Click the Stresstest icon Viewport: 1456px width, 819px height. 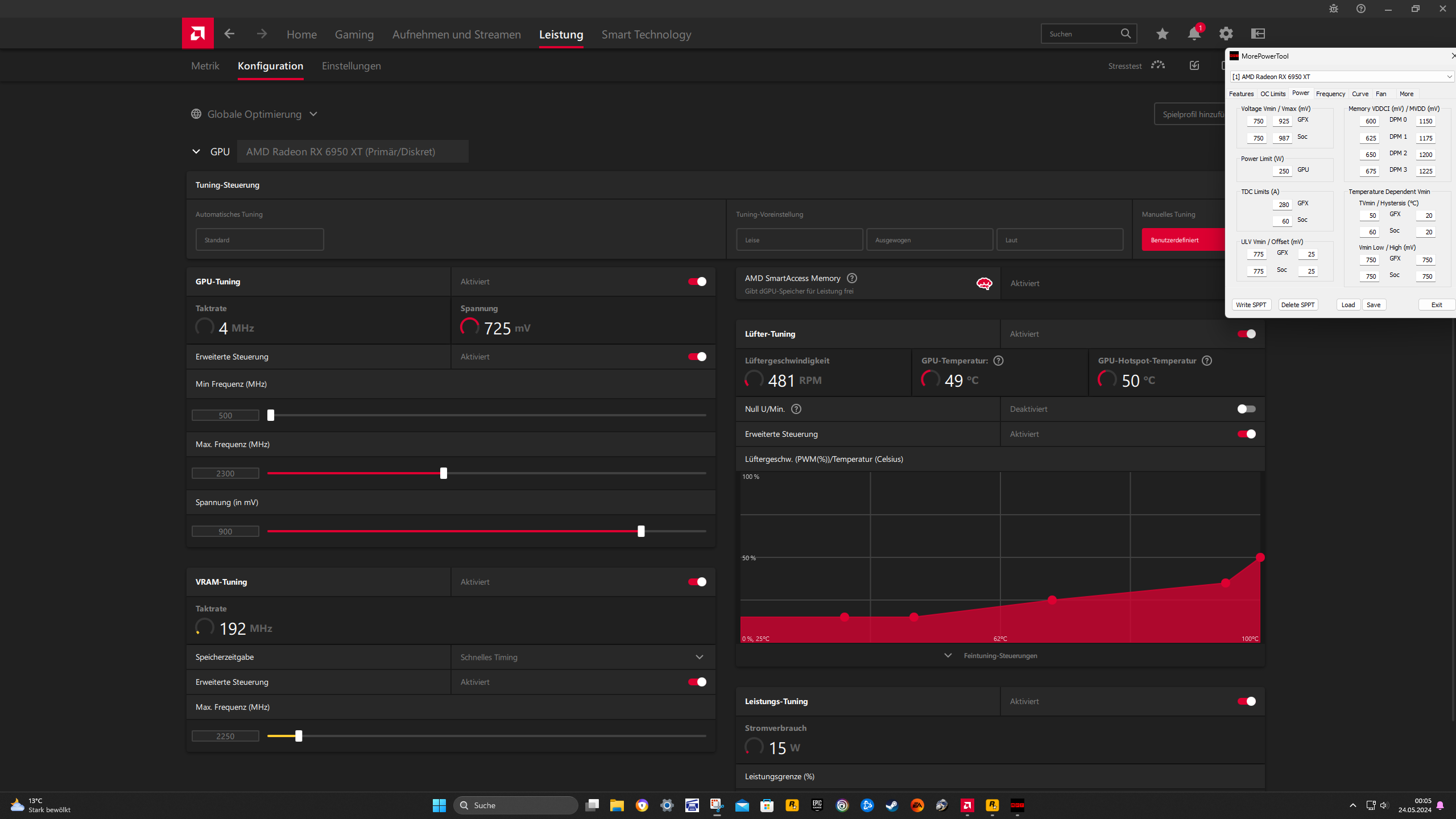click(1158, 65)
